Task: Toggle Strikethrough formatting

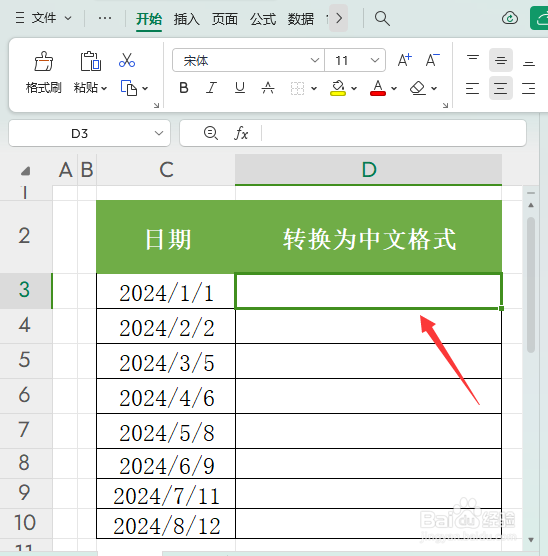Action: [268, 88]
